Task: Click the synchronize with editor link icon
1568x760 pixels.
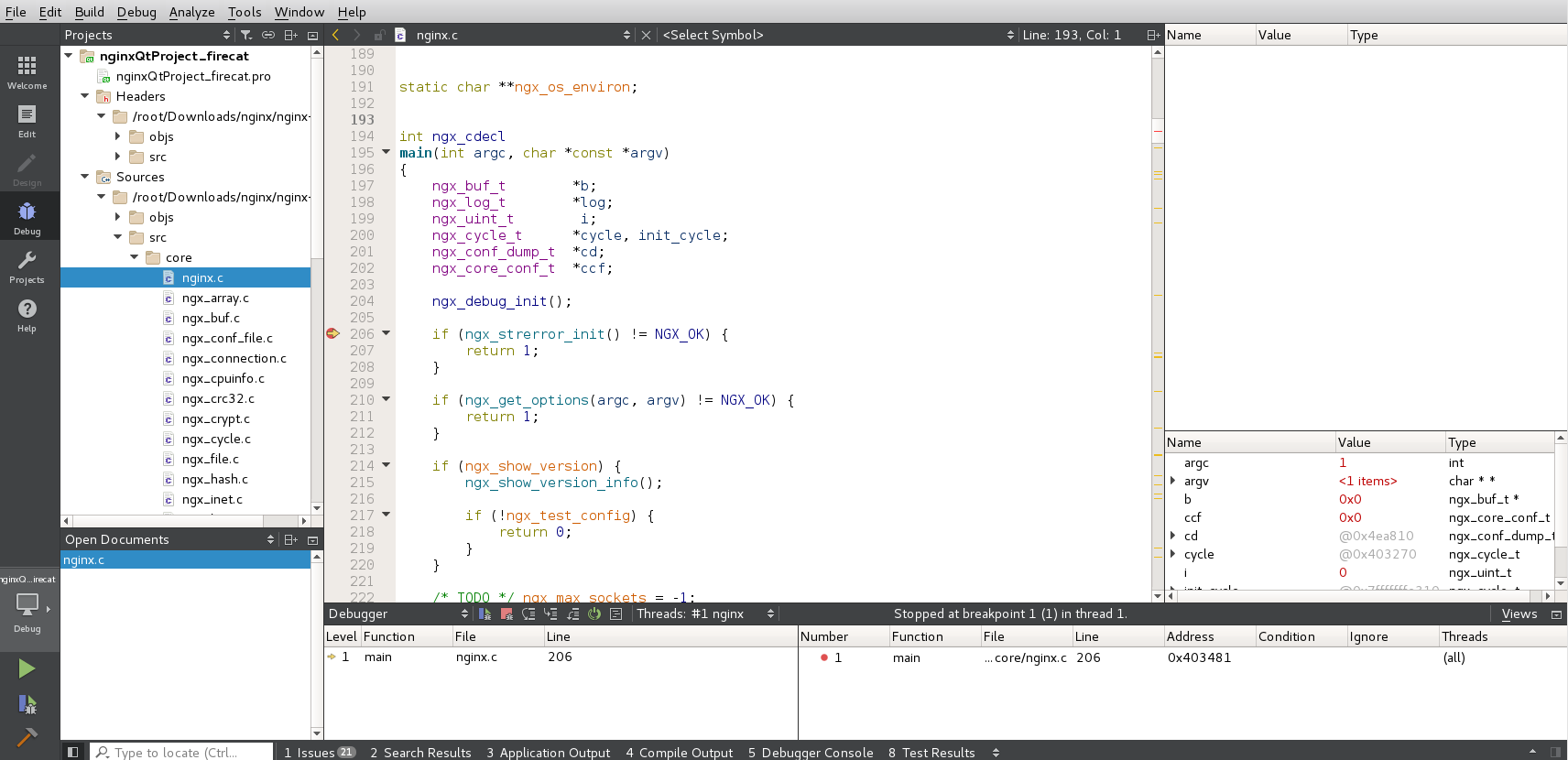Action: coord(268,35)
